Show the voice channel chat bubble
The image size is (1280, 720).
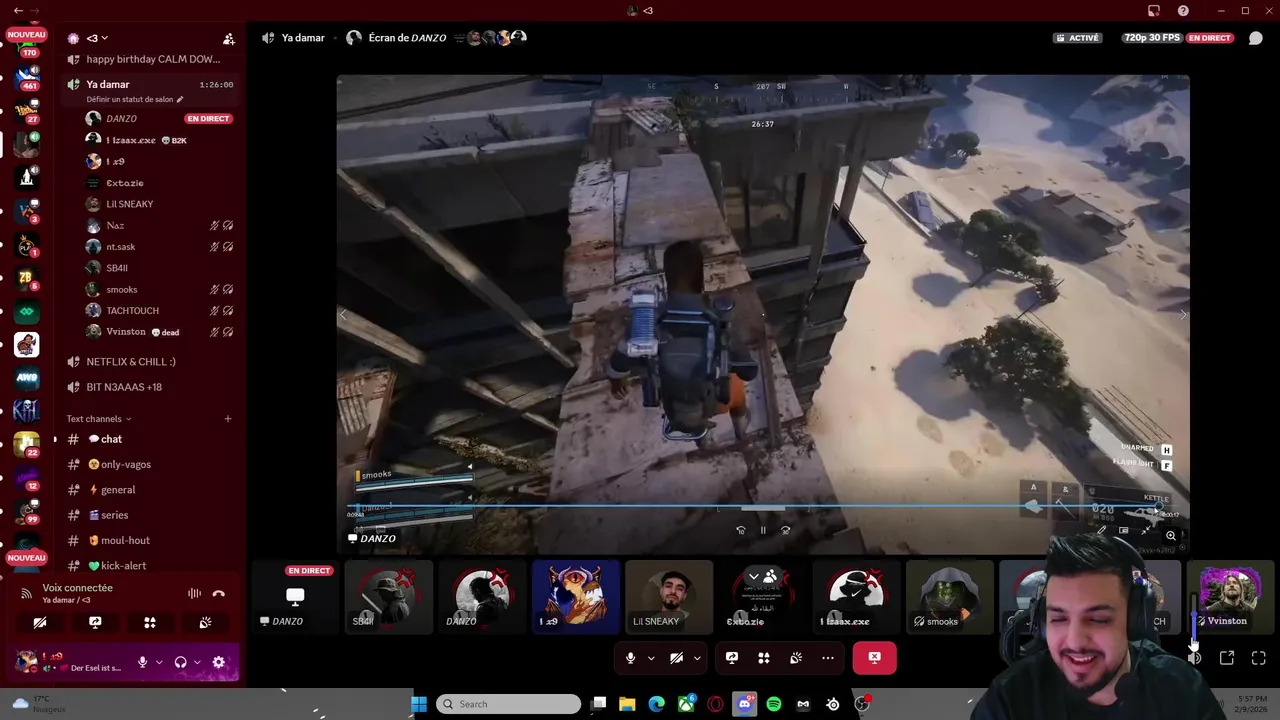click(x=1256, y=38)
